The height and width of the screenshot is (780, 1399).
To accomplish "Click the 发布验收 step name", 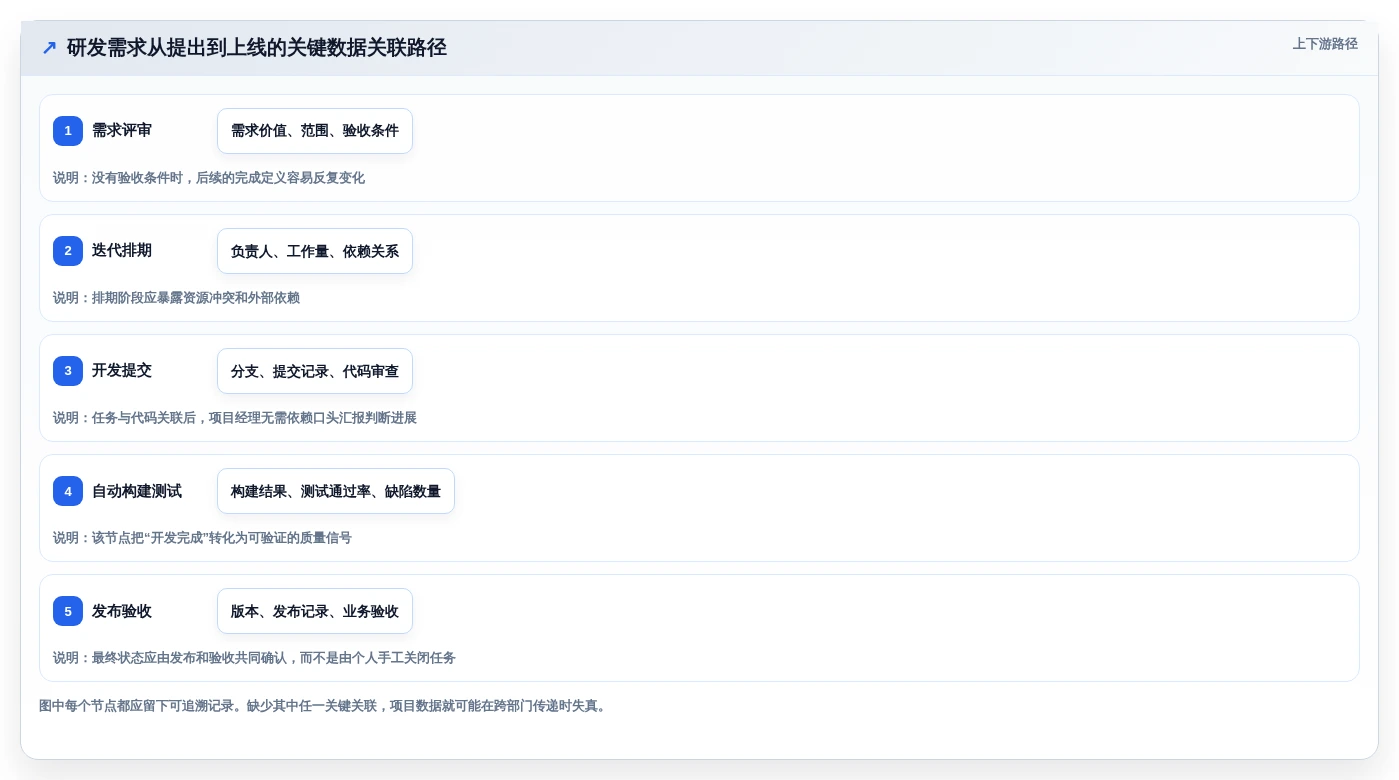I will coord(122,611).
